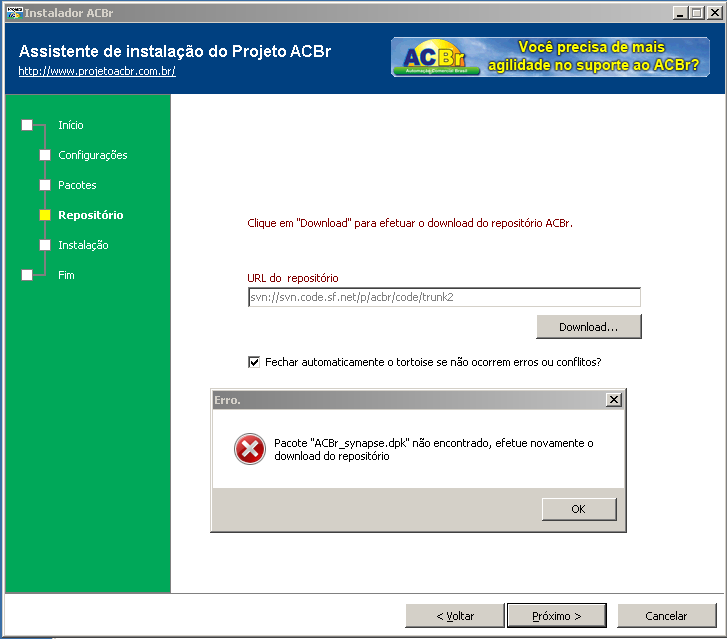The width and height of the screenshot is (727, 639).
Task: Click the white box beside Fim
Action: [27, 275]
